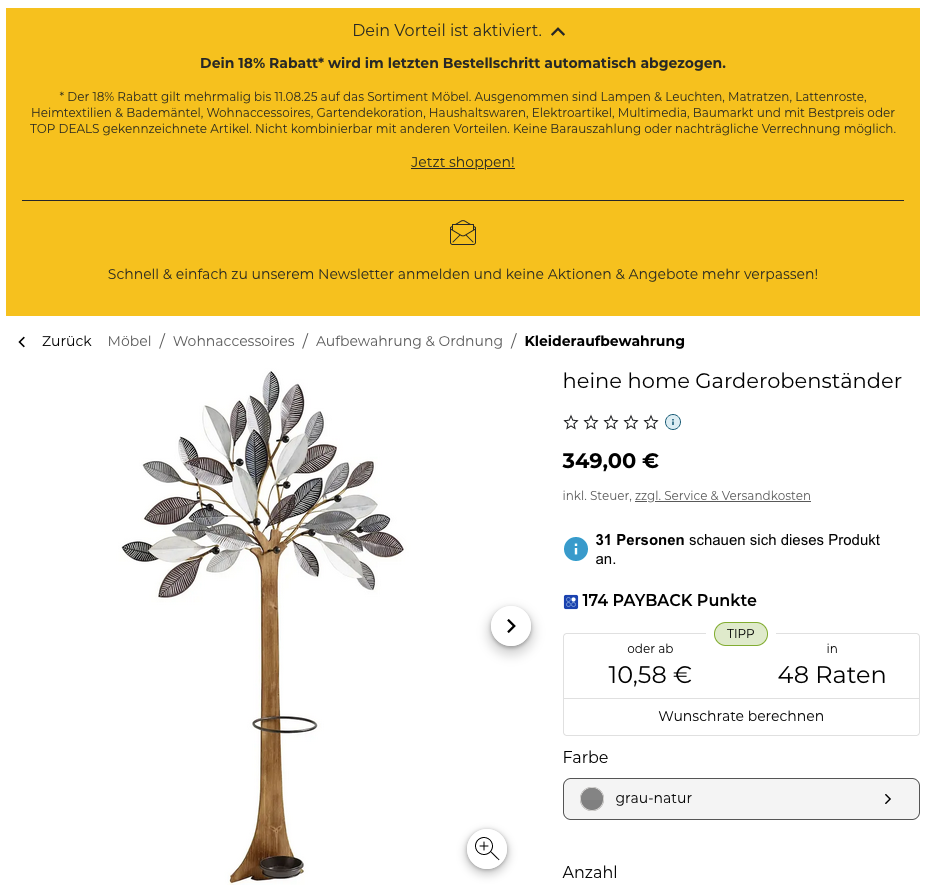Open the Farbe grau-natur dropdown
Viewport: 926px width, 888px height.
(741, 799)
